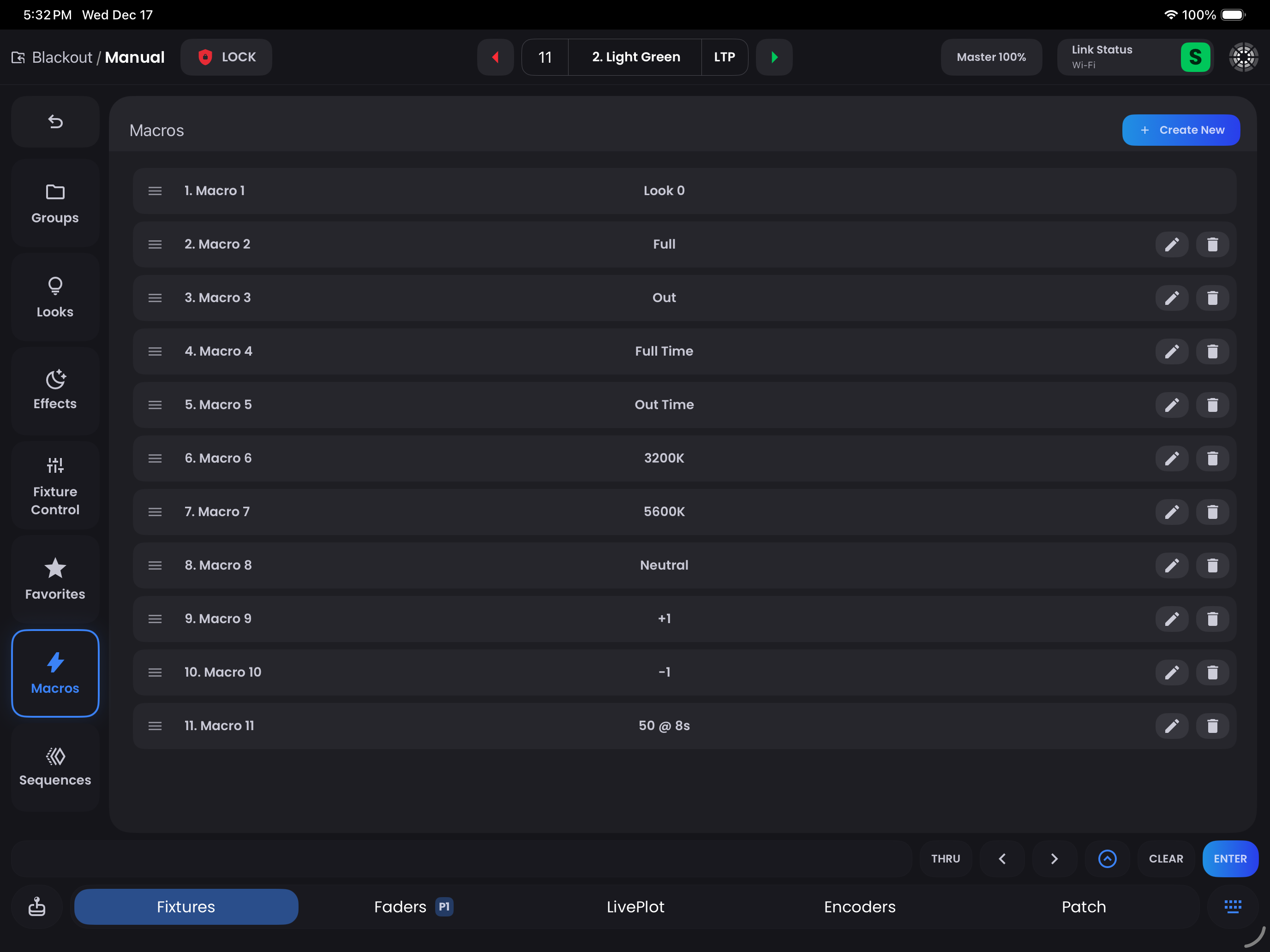The width and height of the screenshot is (1270, 952).
Task: Toggle the LOCK button
Action: pyautogui.click(x=226, y=57)
